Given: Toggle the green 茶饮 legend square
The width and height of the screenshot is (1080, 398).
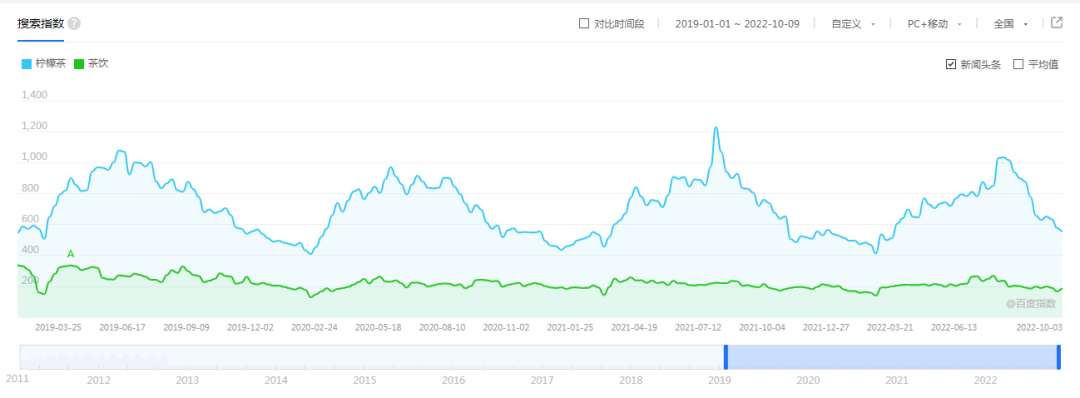Looking at the screenshot, I should [x=79, y=64].
